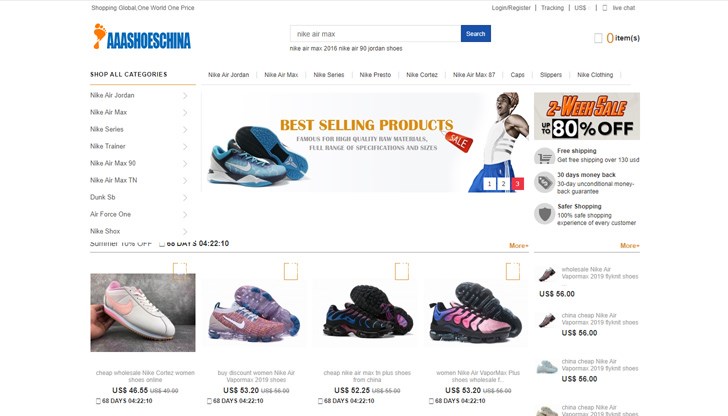This screenshot has height=416, width=728.
Task: Click the 2-Week Sale 80% OFF banner
Action: click(x=587, y=116)
